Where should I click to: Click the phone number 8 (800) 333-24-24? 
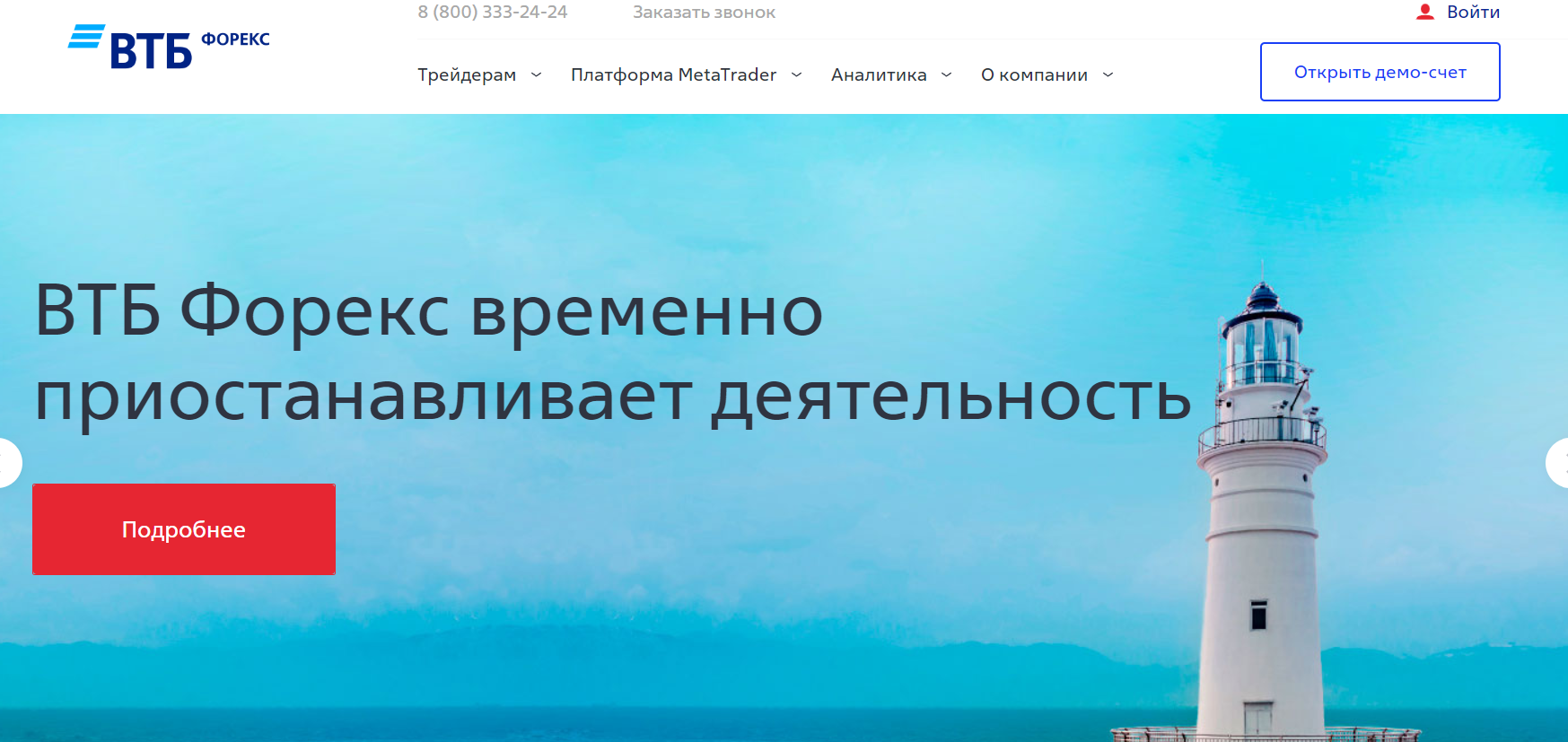click(492, 13)
